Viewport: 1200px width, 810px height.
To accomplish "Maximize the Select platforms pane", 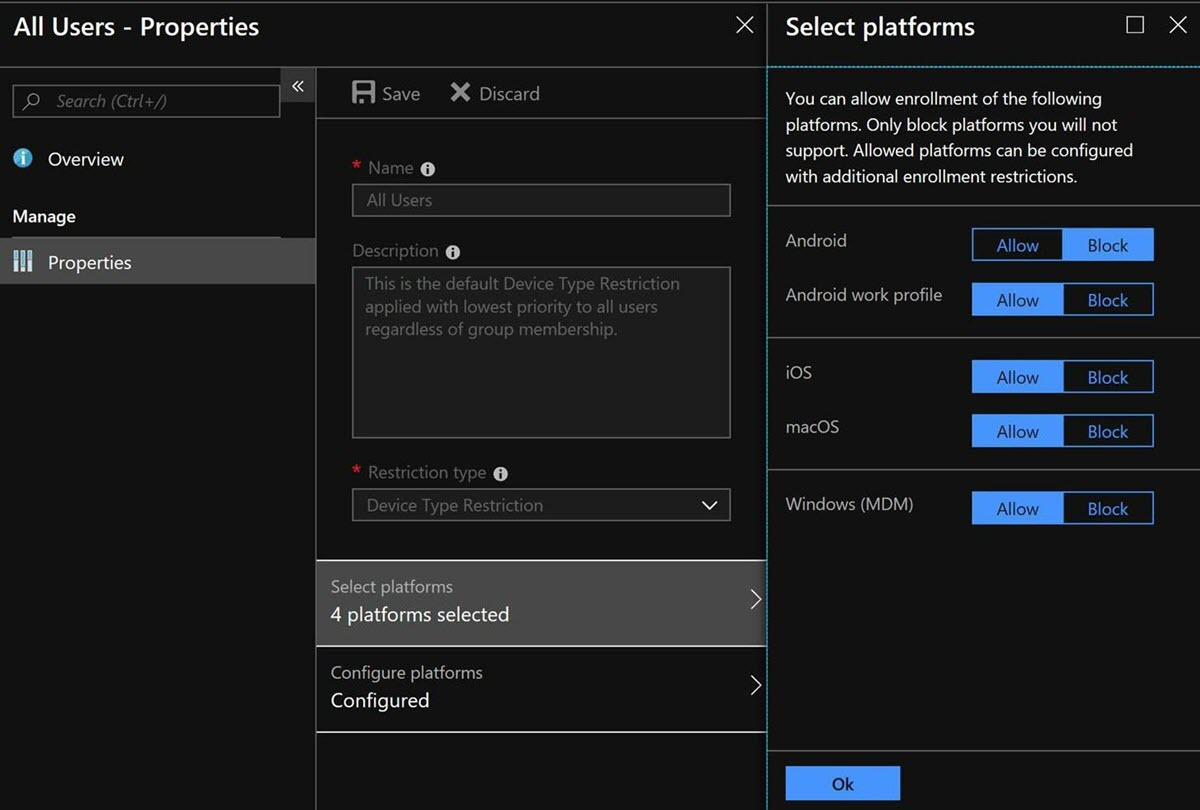I will tap(1135, 25).
